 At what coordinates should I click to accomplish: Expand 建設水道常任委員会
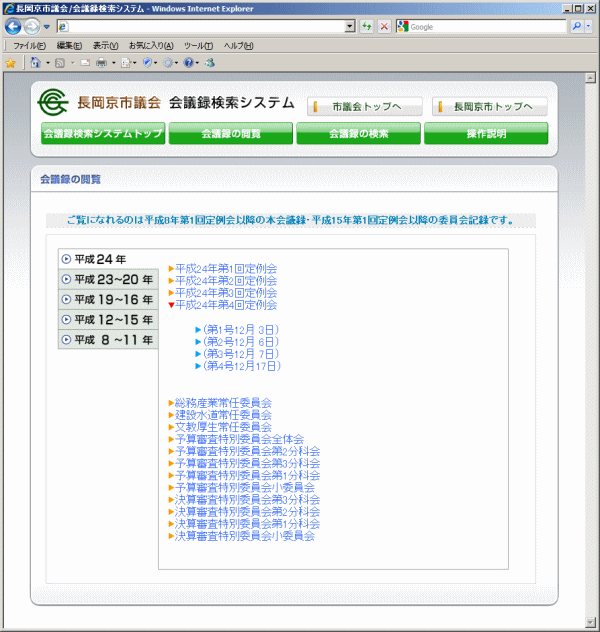click(223, 415)
